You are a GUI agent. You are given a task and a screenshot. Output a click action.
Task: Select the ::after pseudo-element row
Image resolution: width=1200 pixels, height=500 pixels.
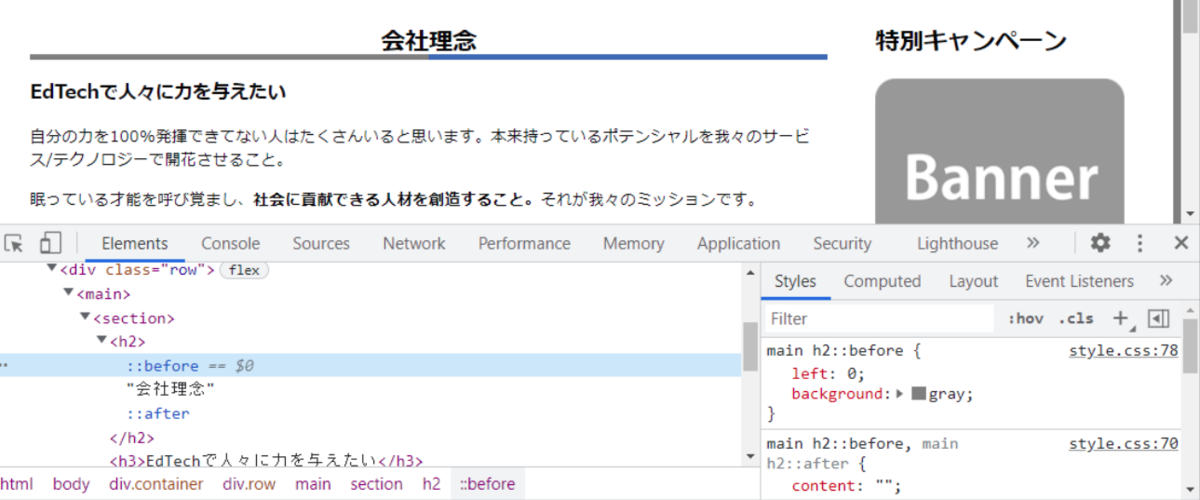(x=157, y=413)
